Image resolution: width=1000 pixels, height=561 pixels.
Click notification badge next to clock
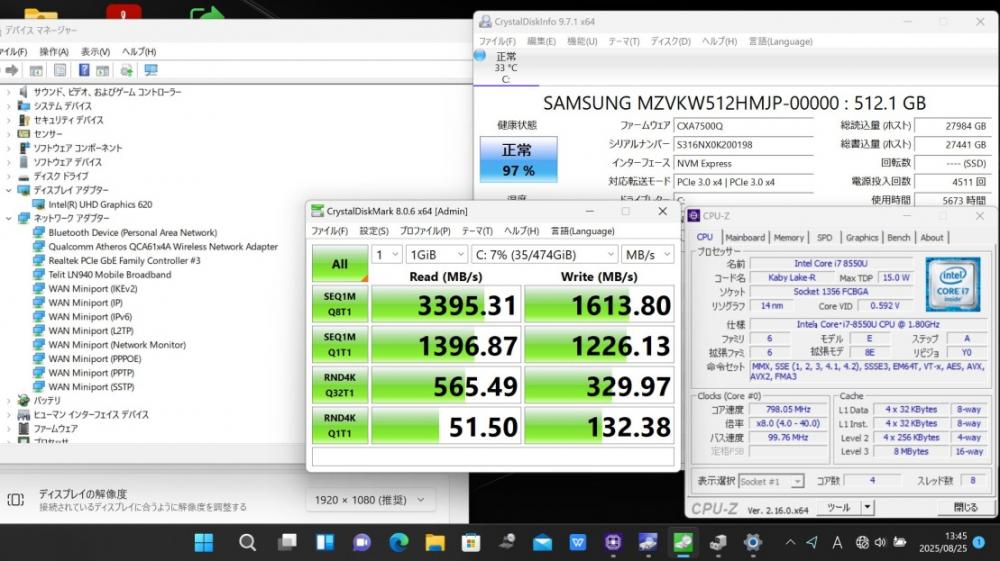pyautogui.click(x=978, y=543)
